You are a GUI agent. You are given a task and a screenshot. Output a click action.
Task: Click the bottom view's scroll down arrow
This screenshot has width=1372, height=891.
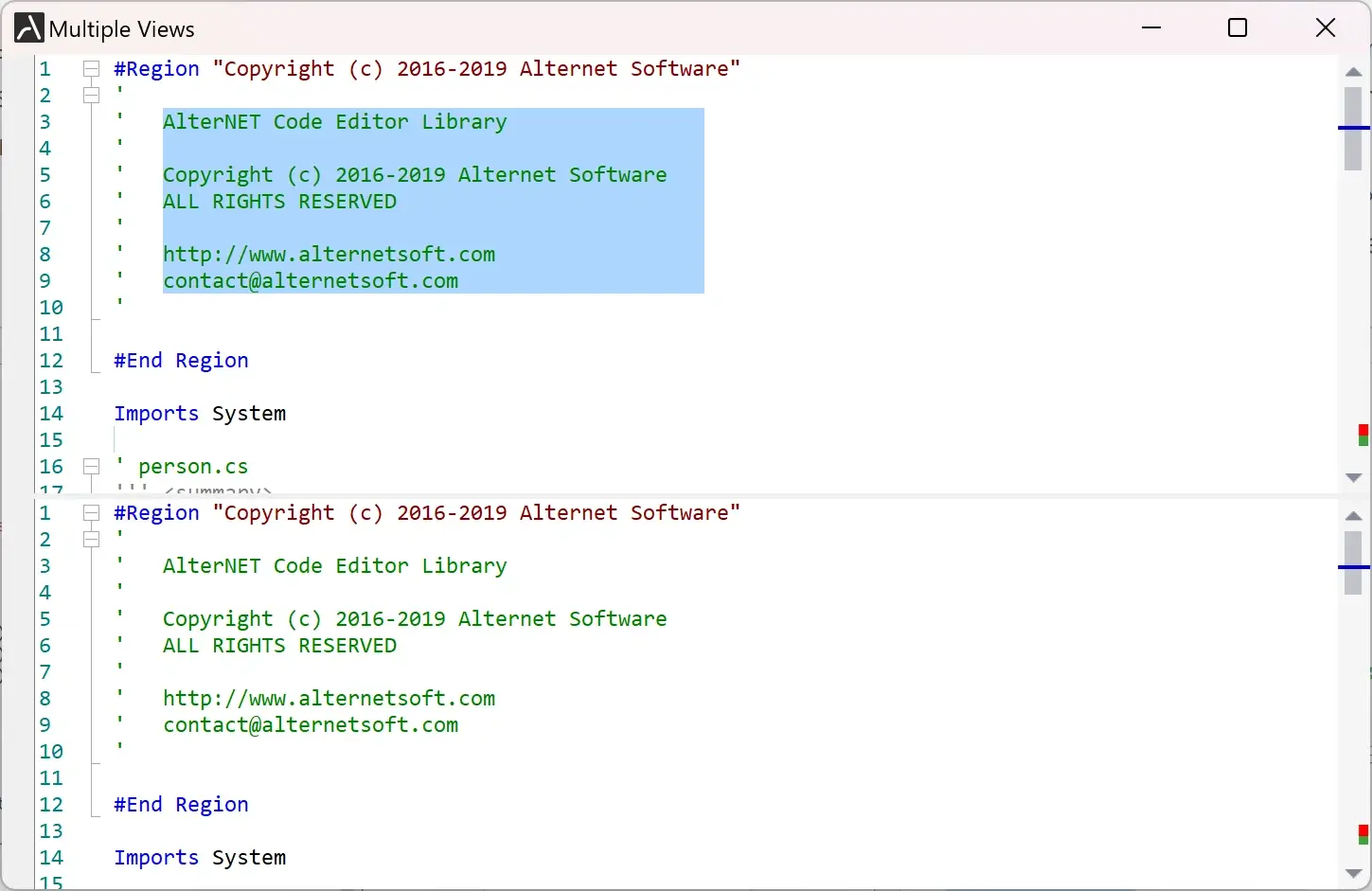1353,873
